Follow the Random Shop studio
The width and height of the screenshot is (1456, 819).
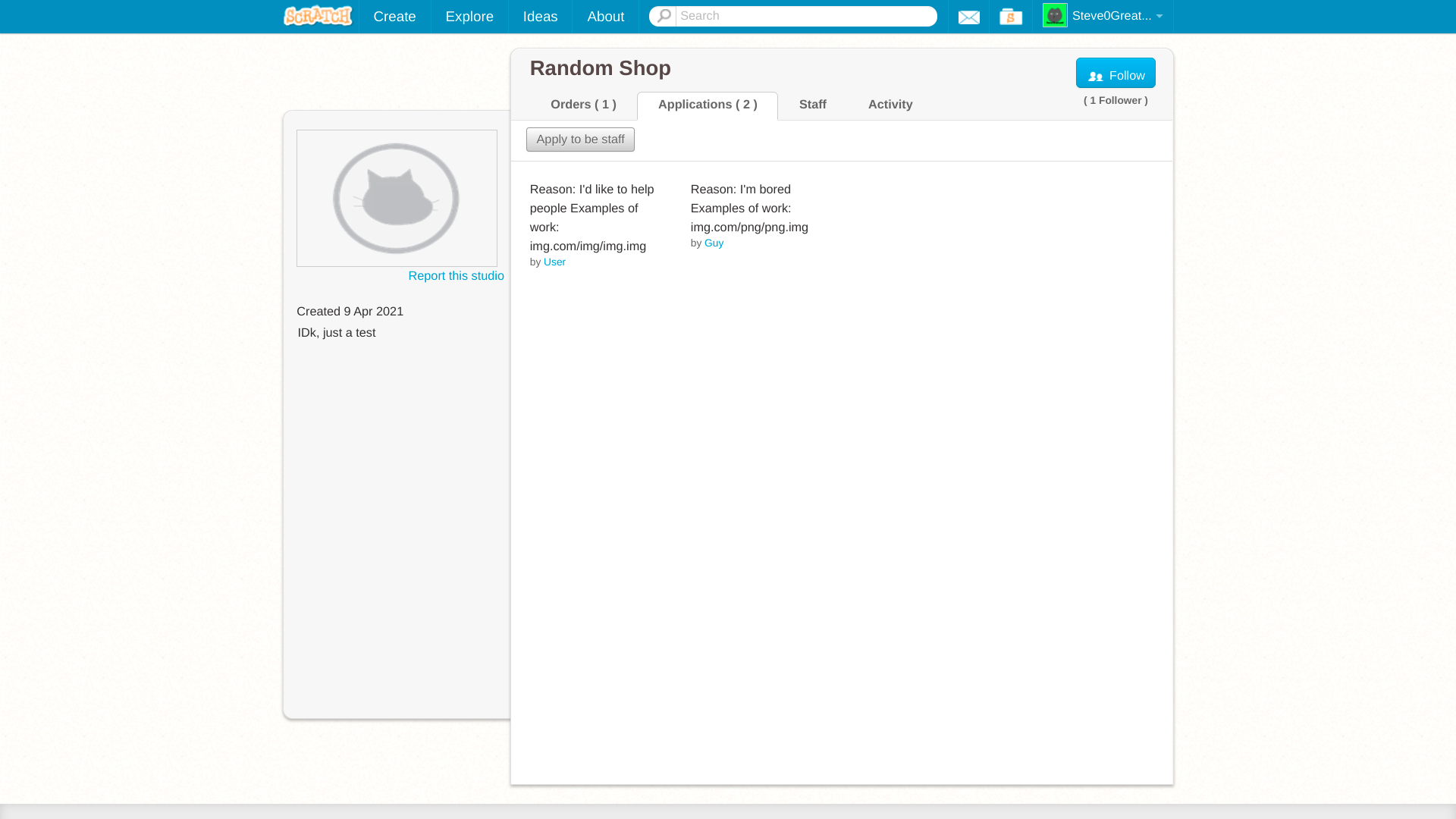click(x=1115, y=74)
